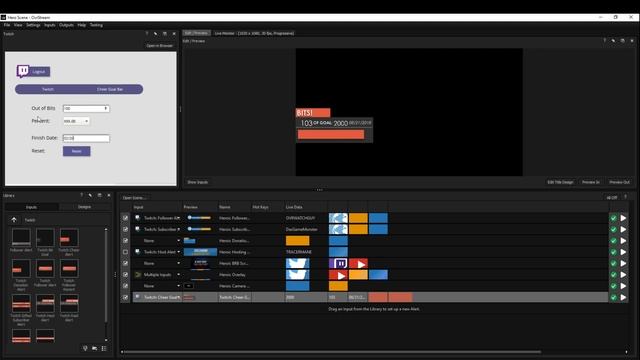Viewport: 640px width, 360px height.
Task: Open the Inputs menu
Action: (x=50, y=25)
